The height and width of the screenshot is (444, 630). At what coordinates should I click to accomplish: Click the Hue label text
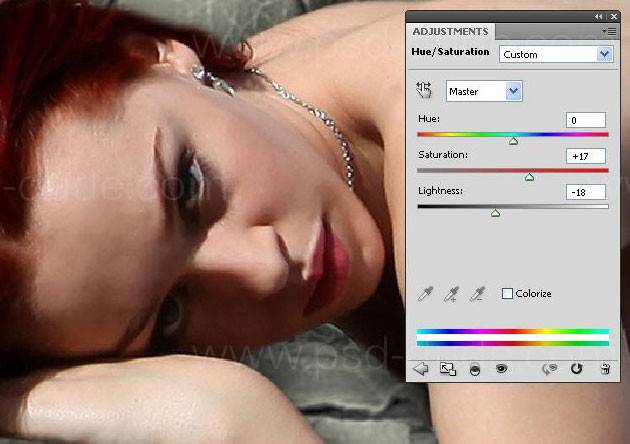tap(429, 119)
